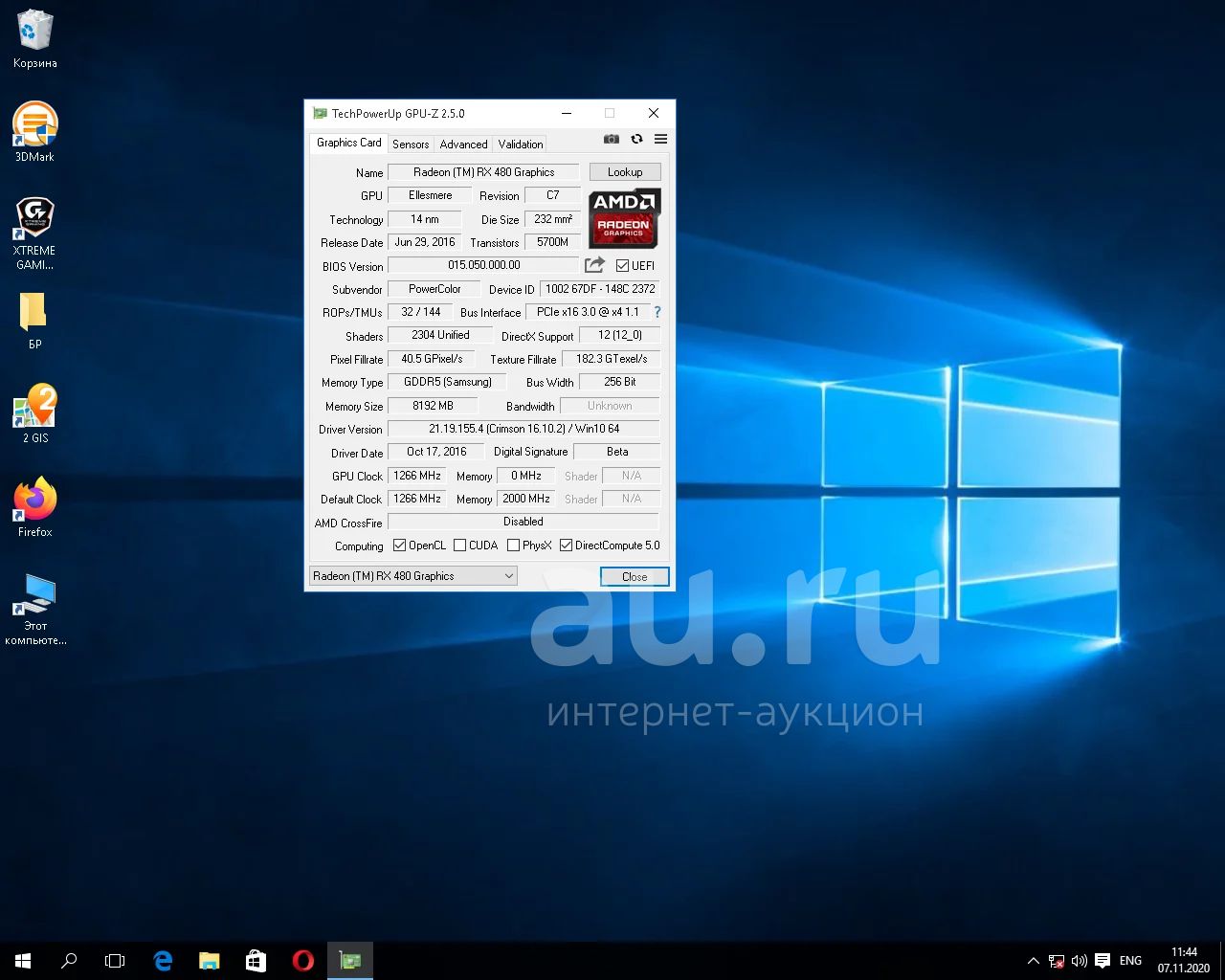Click the Bus Width 256 Bit value
1225x980 pixels.
pyautogui.click(x=619, y=382)
